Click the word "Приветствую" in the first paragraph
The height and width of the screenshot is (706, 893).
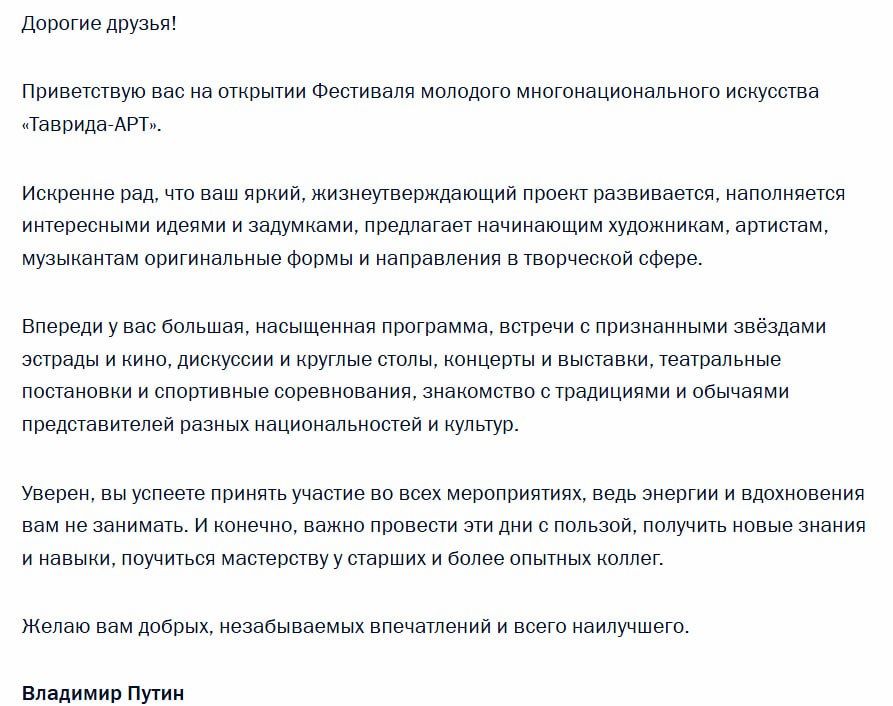pyautogui.click(x=81, y=91)
